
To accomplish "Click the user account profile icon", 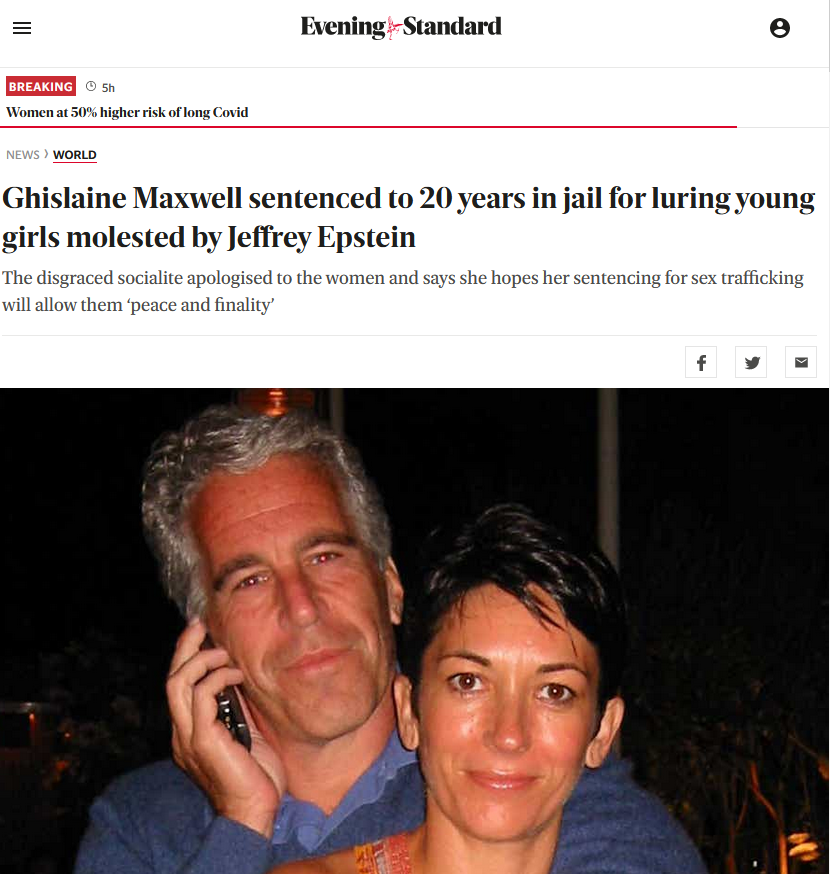I will point(779,28).
